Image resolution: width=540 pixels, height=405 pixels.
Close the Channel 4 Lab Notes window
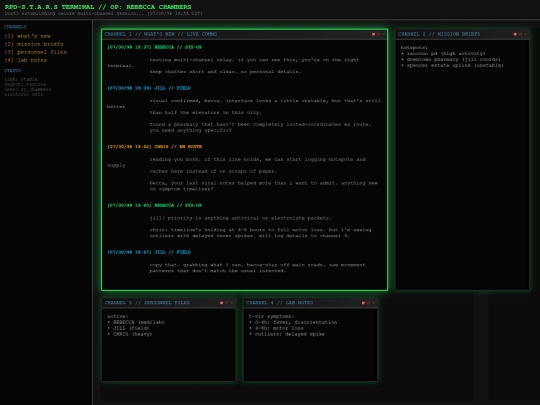click(x=373, y=303)
